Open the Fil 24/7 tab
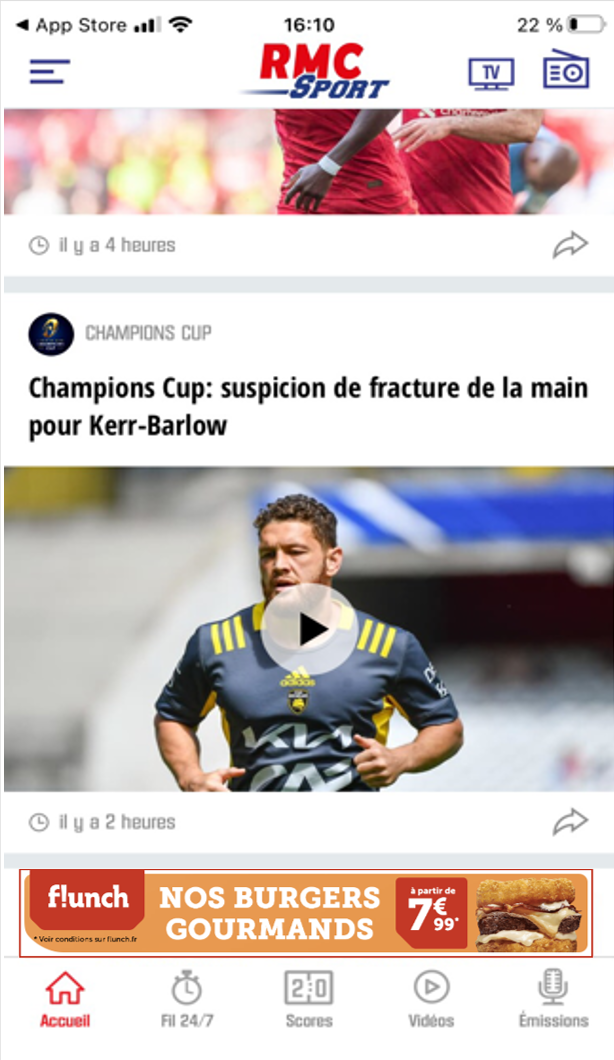 (187, 1000)
